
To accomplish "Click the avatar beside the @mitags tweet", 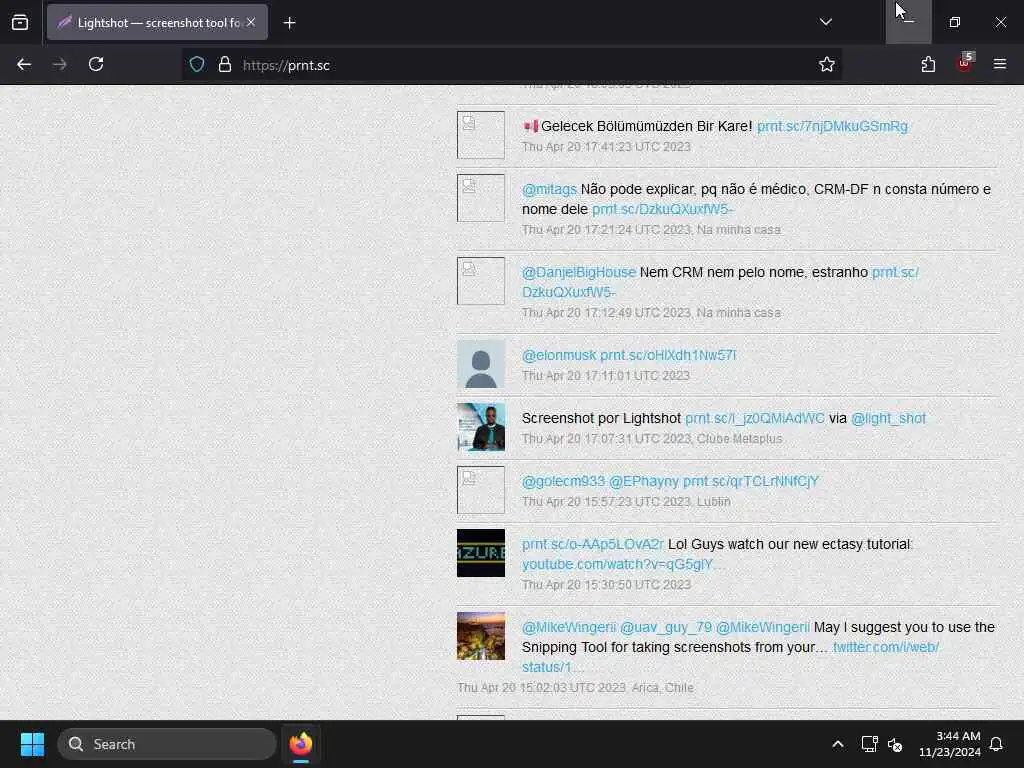I will click(x=481, y=198).
